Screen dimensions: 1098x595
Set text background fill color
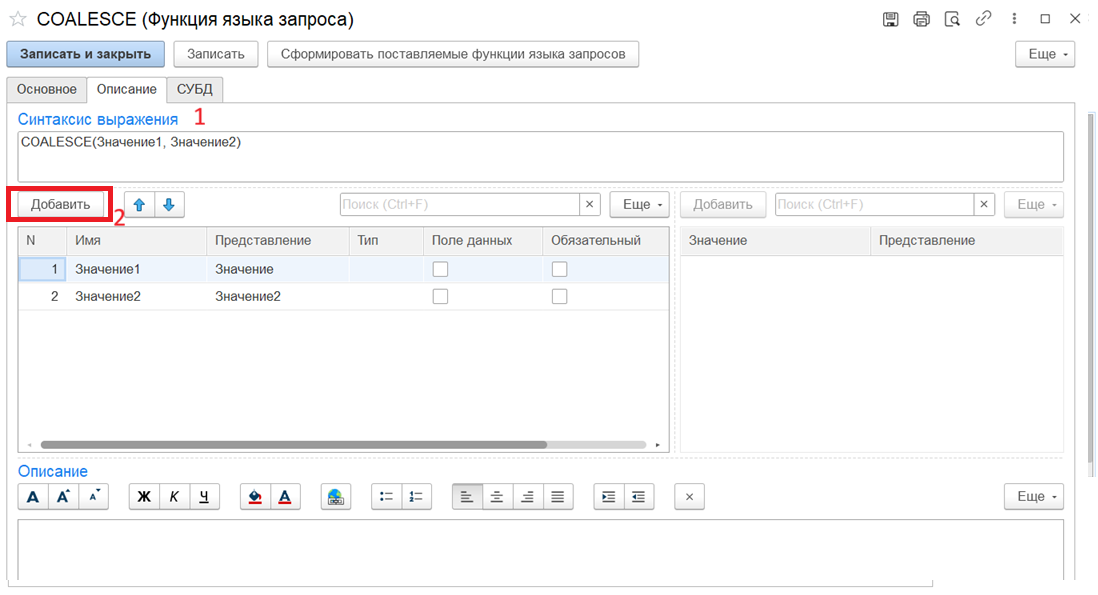255,497
